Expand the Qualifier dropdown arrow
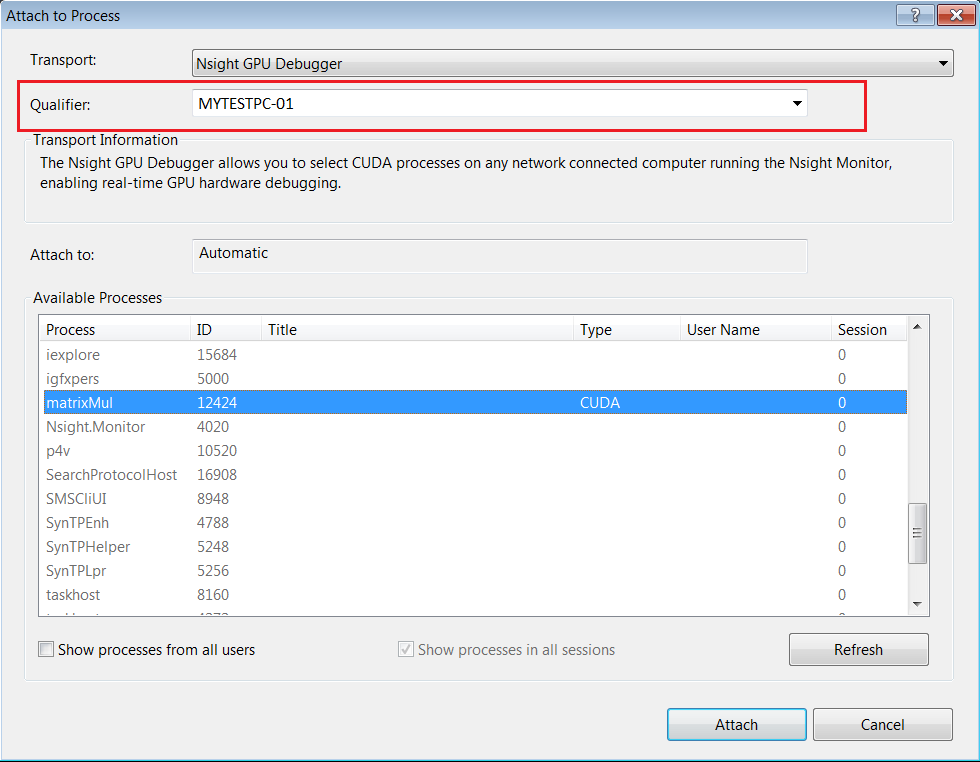980x762 pixels. 797,103
